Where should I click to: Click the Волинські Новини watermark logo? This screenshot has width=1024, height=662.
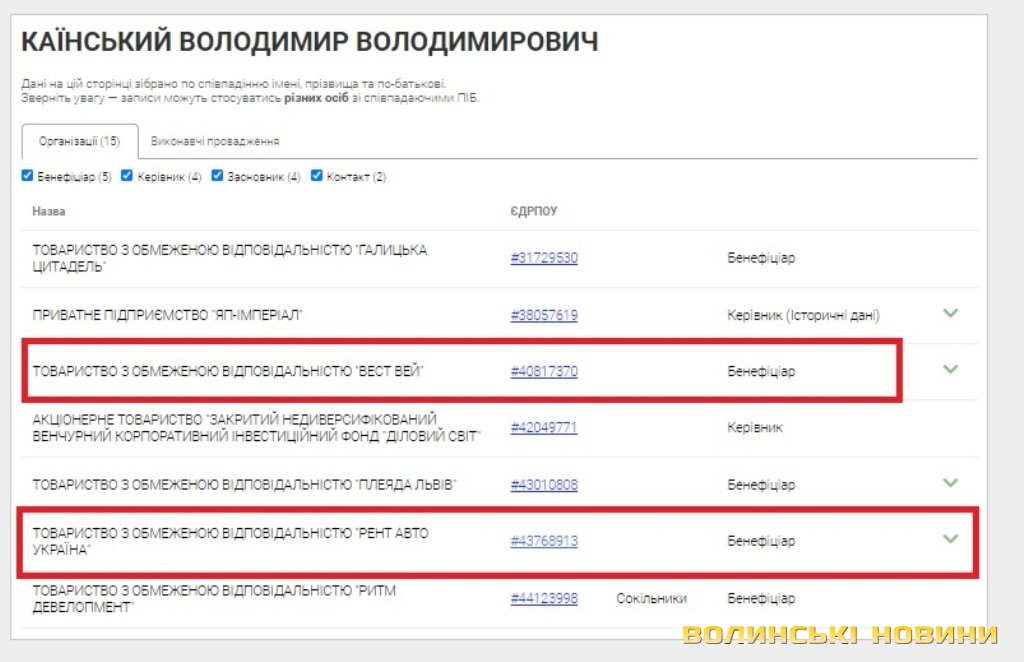[x=840, y=635]
